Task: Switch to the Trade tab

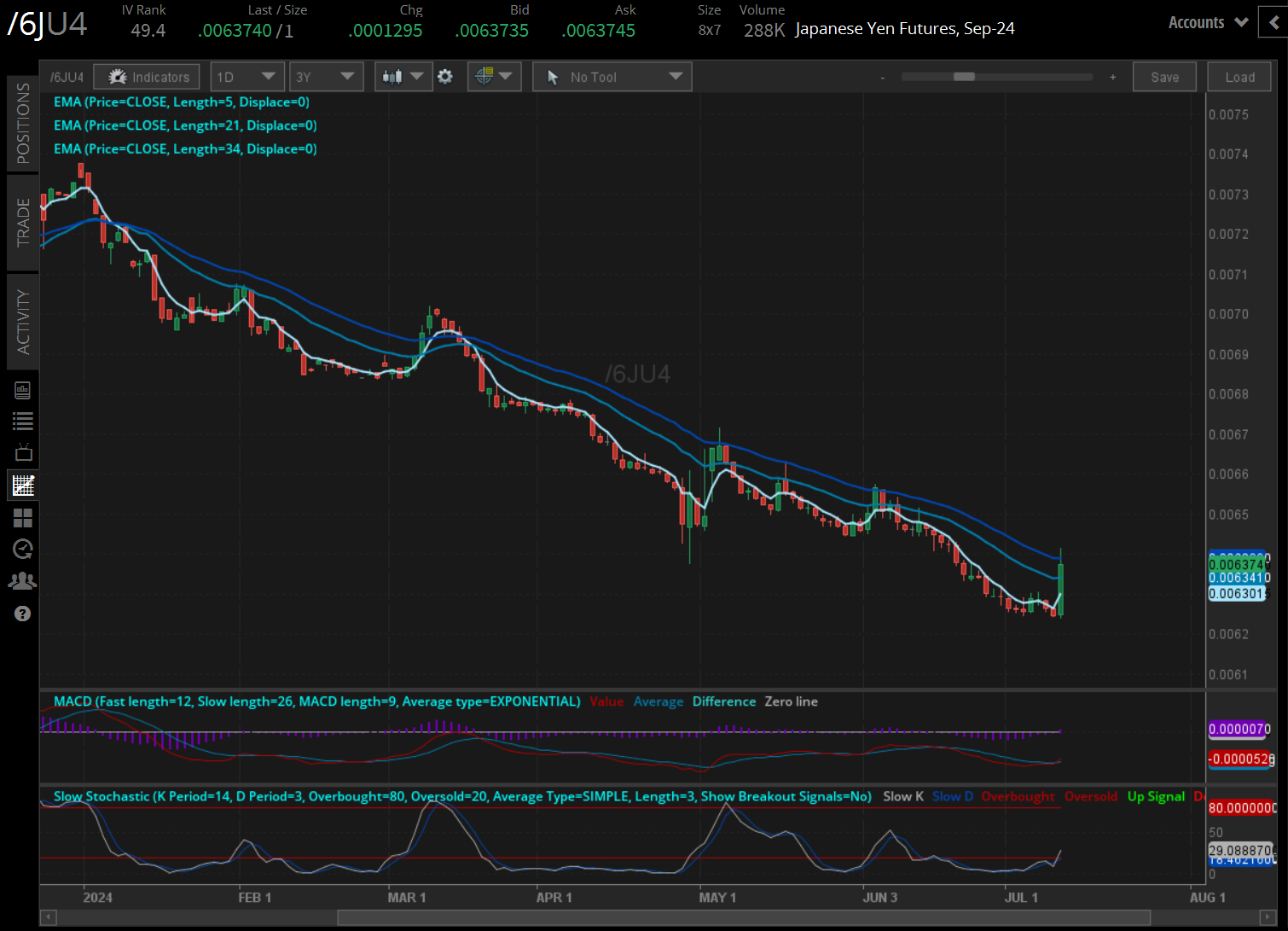Action: click(23, 222)
